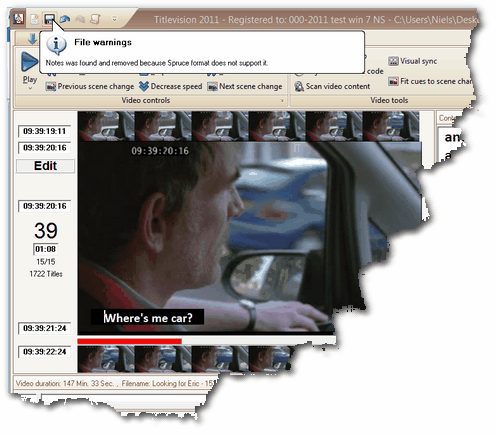Image resolution: width=495 pixels, height=437 pixels.
Task: Open the Visual sync tool
Action: pos(413,61)
